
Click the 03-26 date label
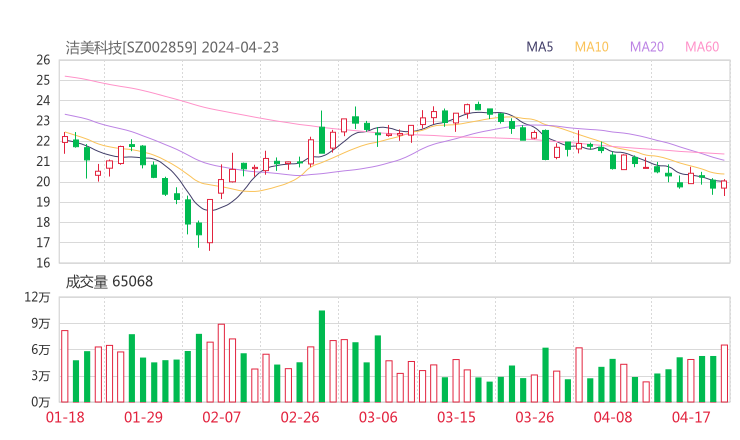tap(535, 417)
